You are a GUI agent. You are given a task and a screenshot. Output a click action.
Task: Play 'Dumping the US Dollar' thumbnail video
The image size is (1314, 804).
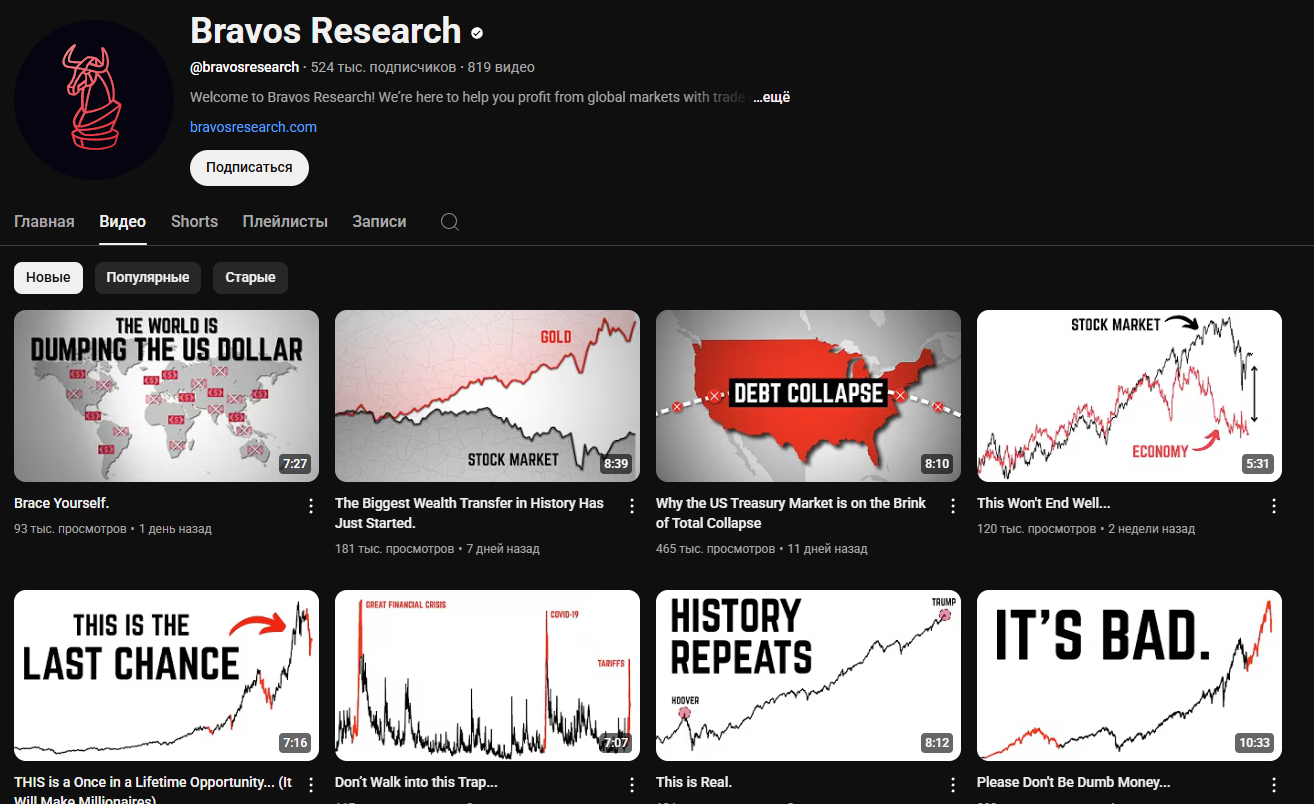166,396
